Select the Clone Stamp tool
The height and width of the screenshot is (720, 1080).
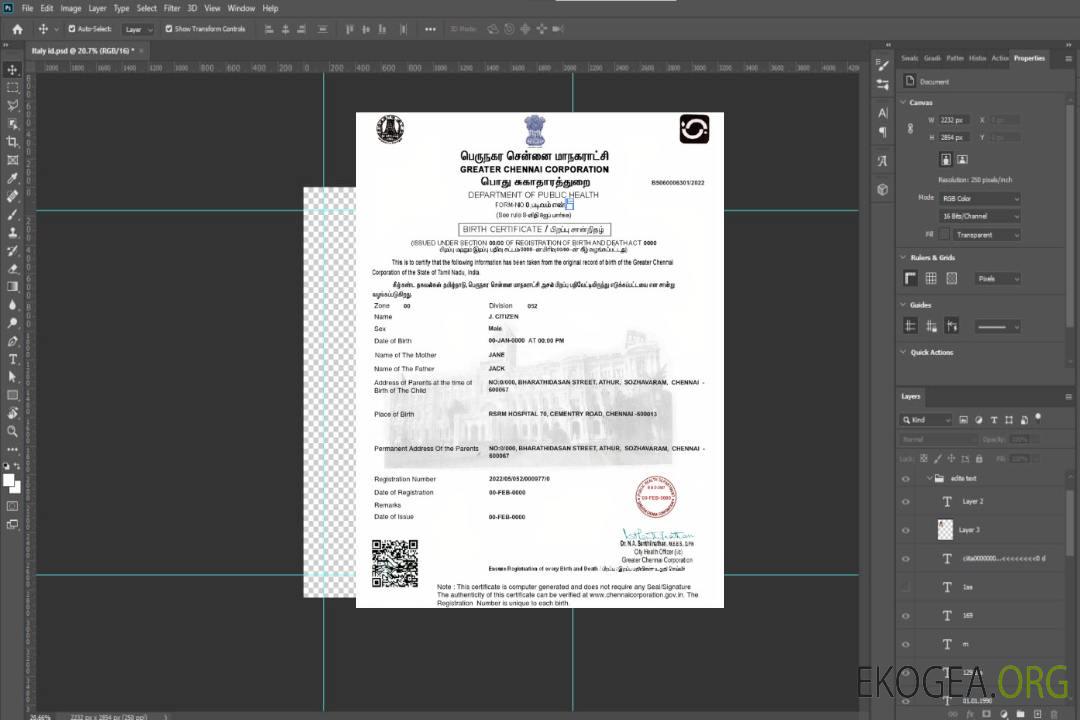12,233
